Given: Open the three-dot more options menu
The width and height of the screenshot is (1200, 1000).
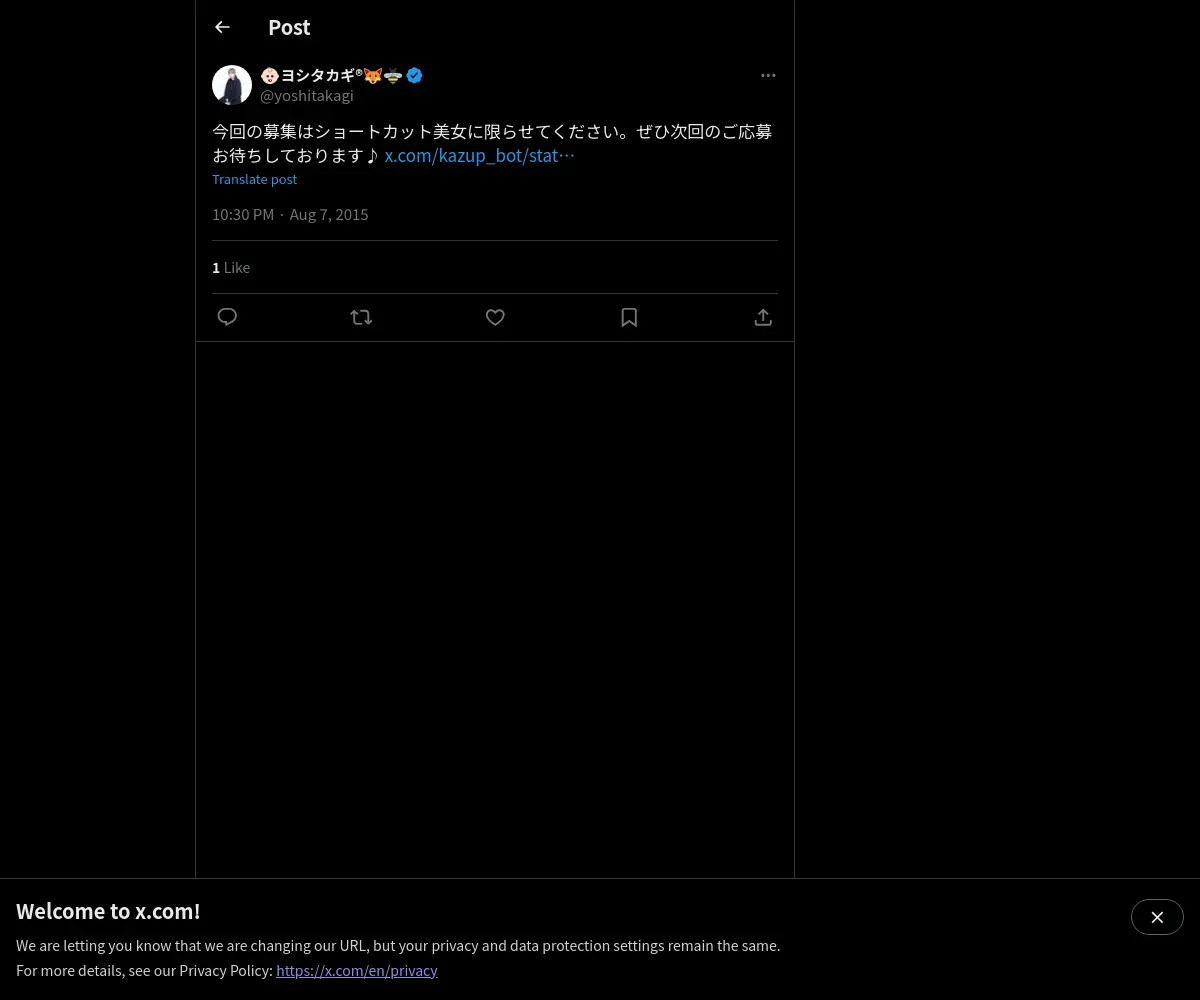Looking at the screenshot, I should pyautogui.click(x=768, y=75).
